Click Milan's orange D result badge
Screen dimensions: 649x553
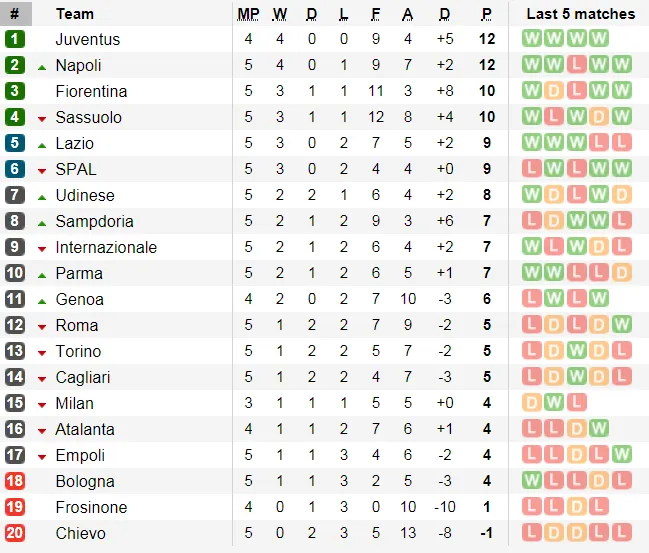pos(532,402)
